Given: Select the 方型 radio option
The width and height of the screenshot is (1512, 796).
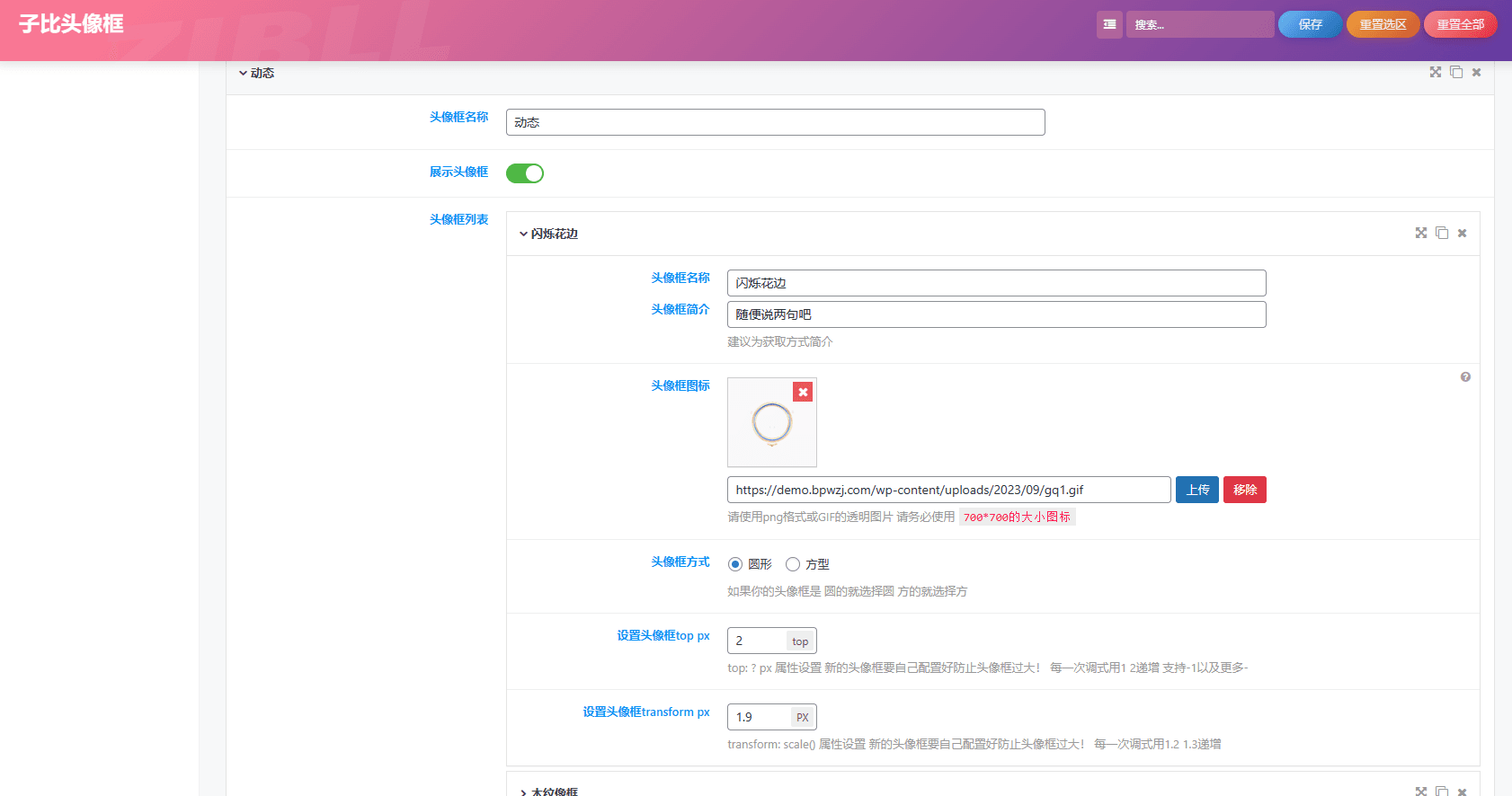Looking at the screenshot, I should pos(793,564).
